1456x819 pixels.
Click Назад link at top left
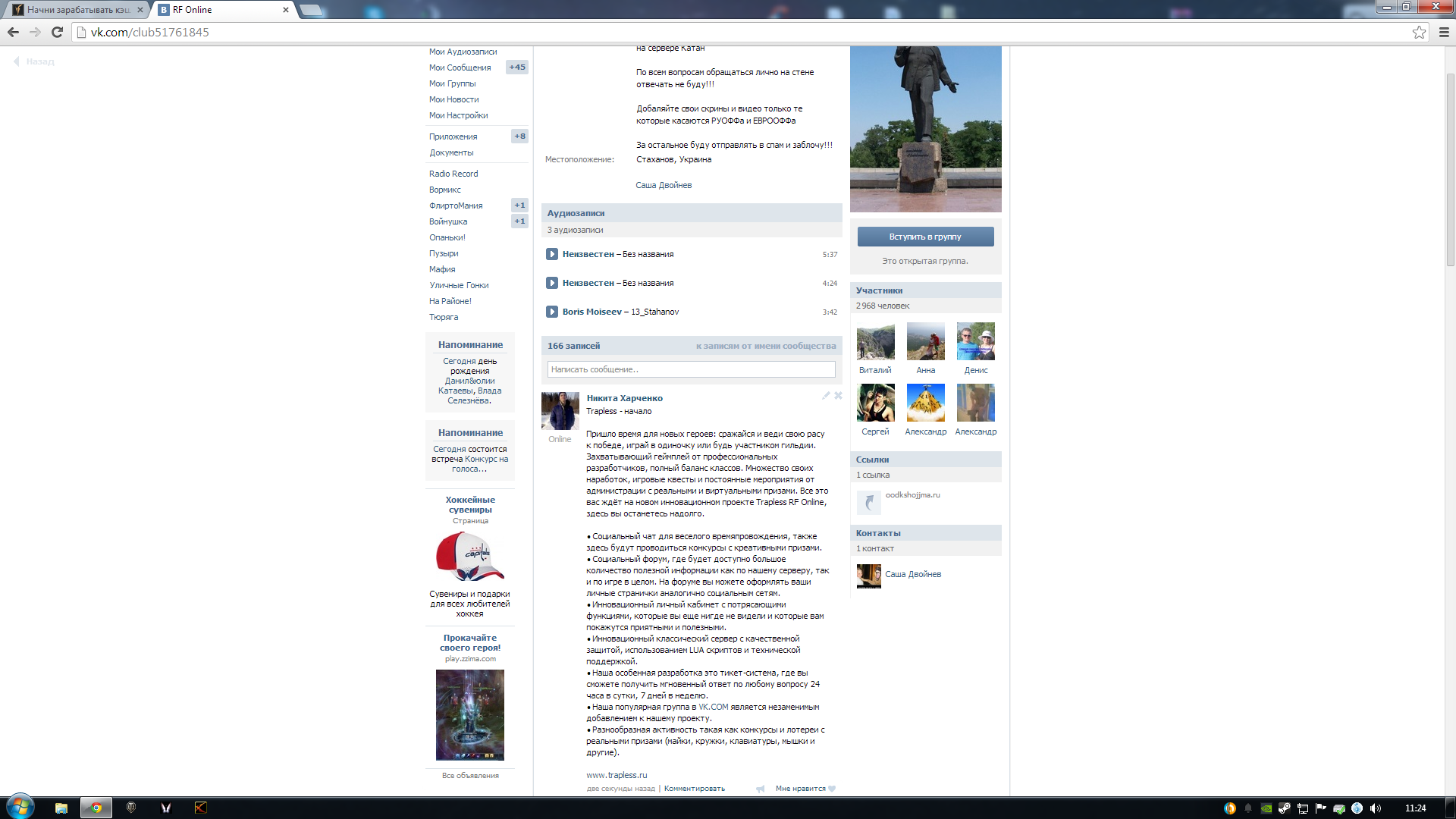[34, 61]
